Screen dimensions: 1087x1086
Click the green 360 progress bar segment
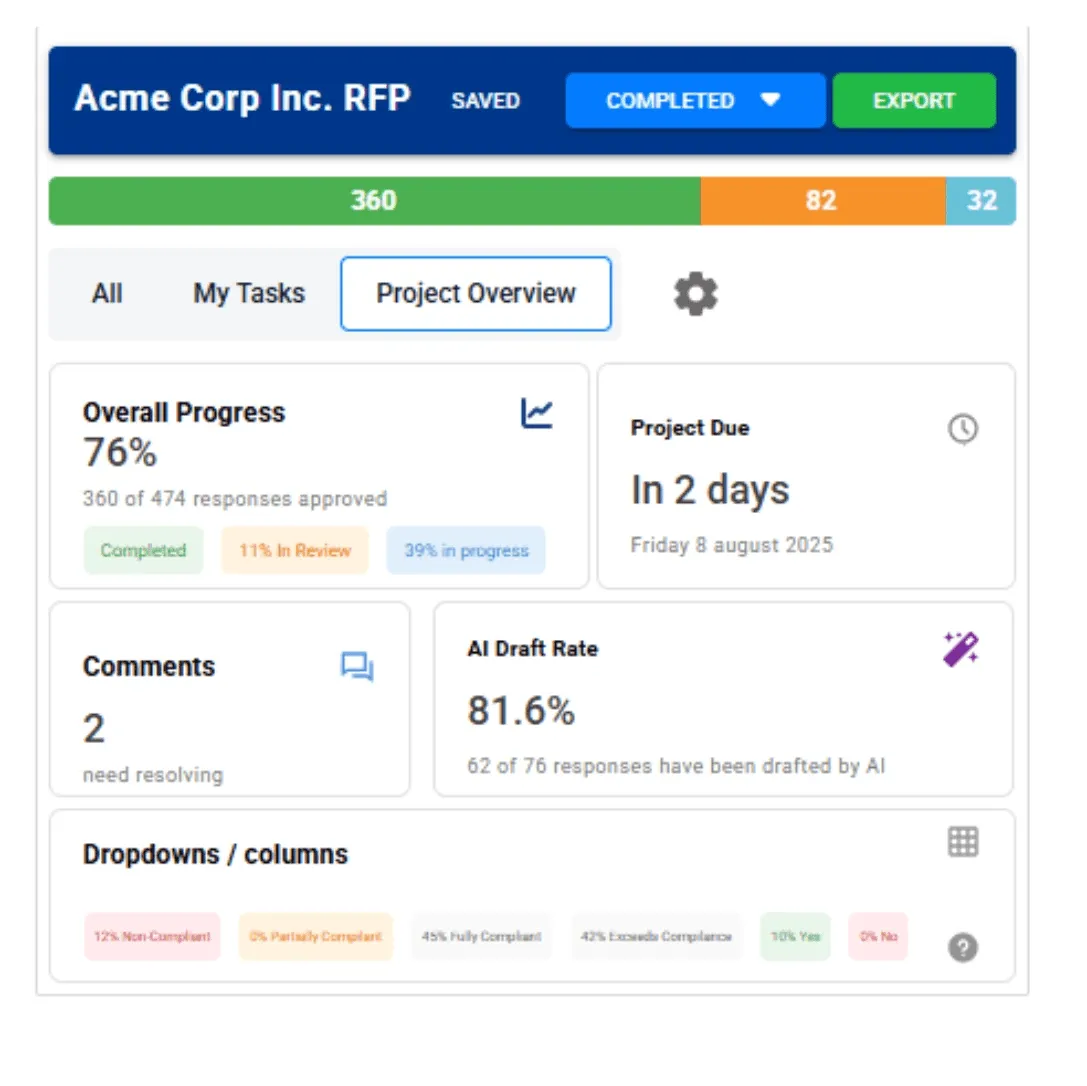click(x=374, y=201)
